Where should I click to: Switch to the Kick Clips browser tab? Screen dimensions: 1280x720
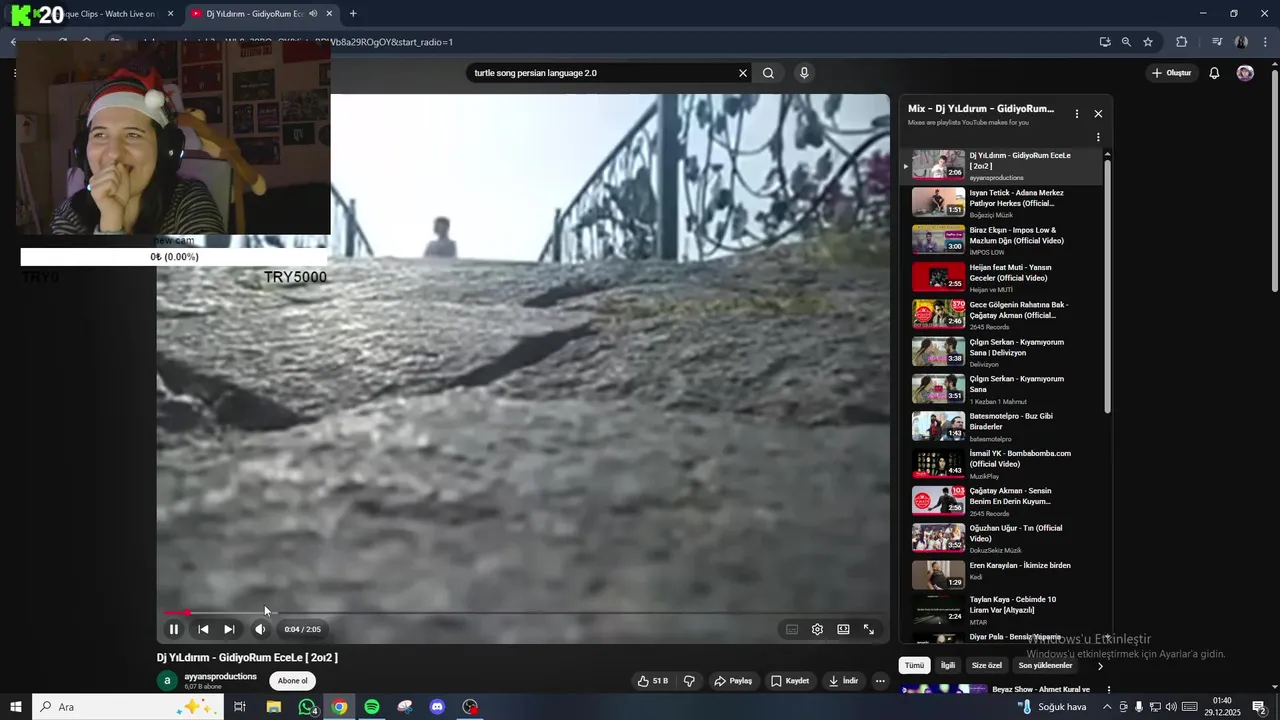click(110, 14)
